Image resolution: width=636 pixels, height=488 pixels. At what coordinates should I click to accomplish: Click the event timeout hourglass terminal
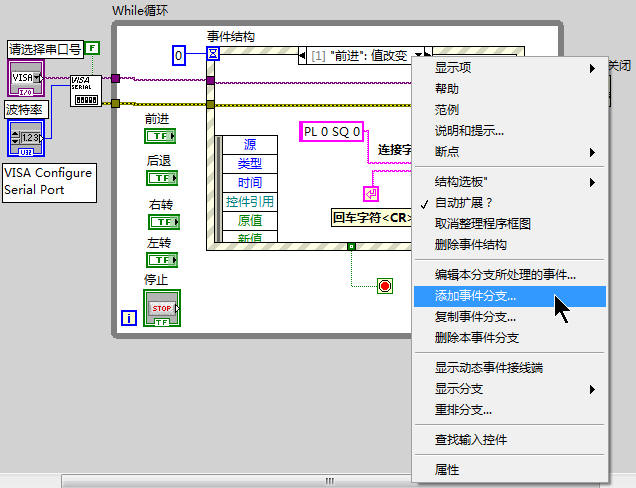point(212,55)
